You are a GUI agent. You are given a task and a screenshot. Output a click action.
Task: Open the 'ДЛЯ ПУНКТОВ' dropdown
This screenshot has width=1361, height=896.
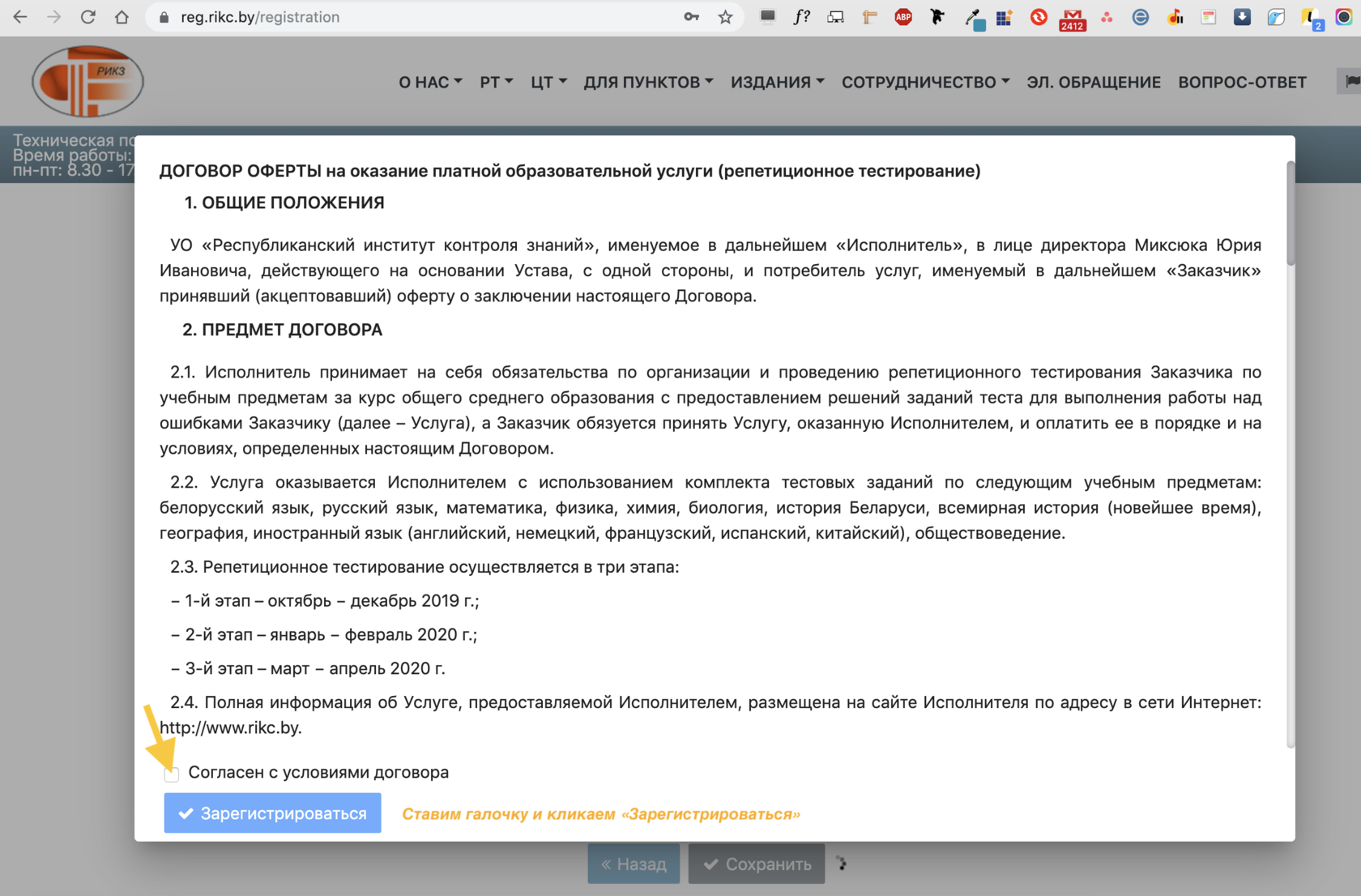tap(648, 82)
